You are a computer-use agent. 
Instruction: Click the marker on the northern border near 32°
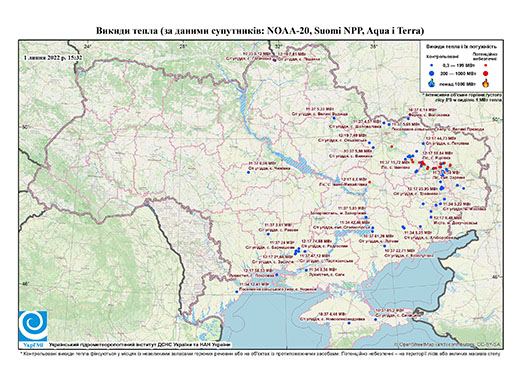click(275, 60)
